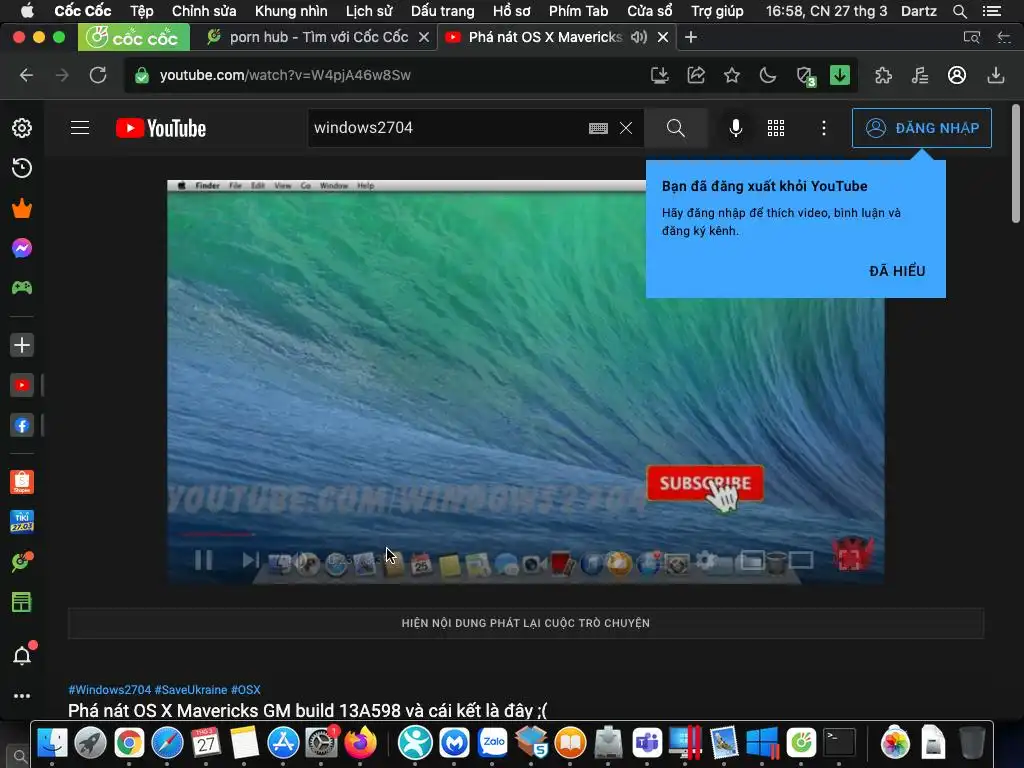This screenshot has height=768, width=1024.
Task: Click the ĐĂNG NHẬP sign-in button
Action: 921,128
